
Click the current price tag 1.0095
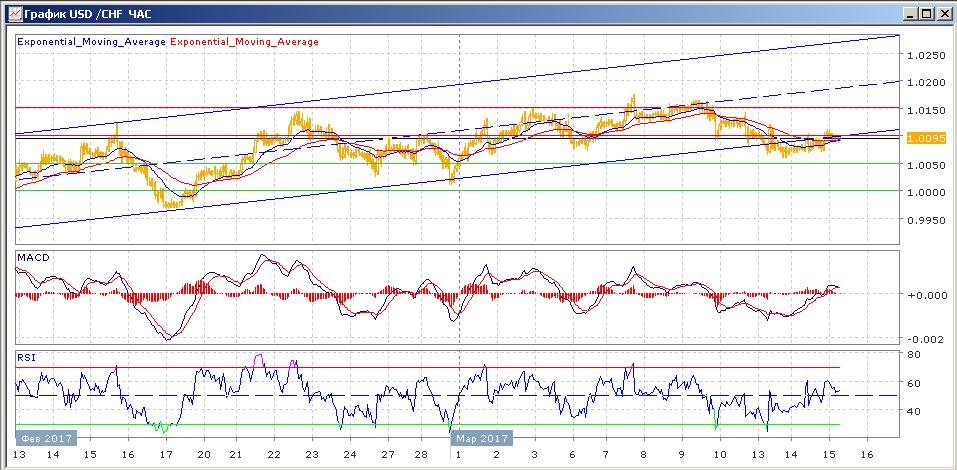coord(926,139)
